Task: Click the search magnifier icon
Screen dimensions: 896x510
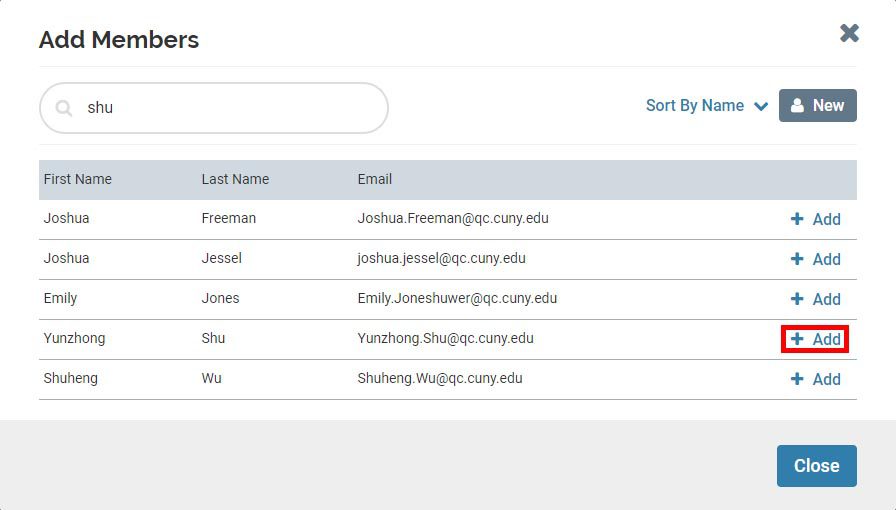Action: pos(64,108)
